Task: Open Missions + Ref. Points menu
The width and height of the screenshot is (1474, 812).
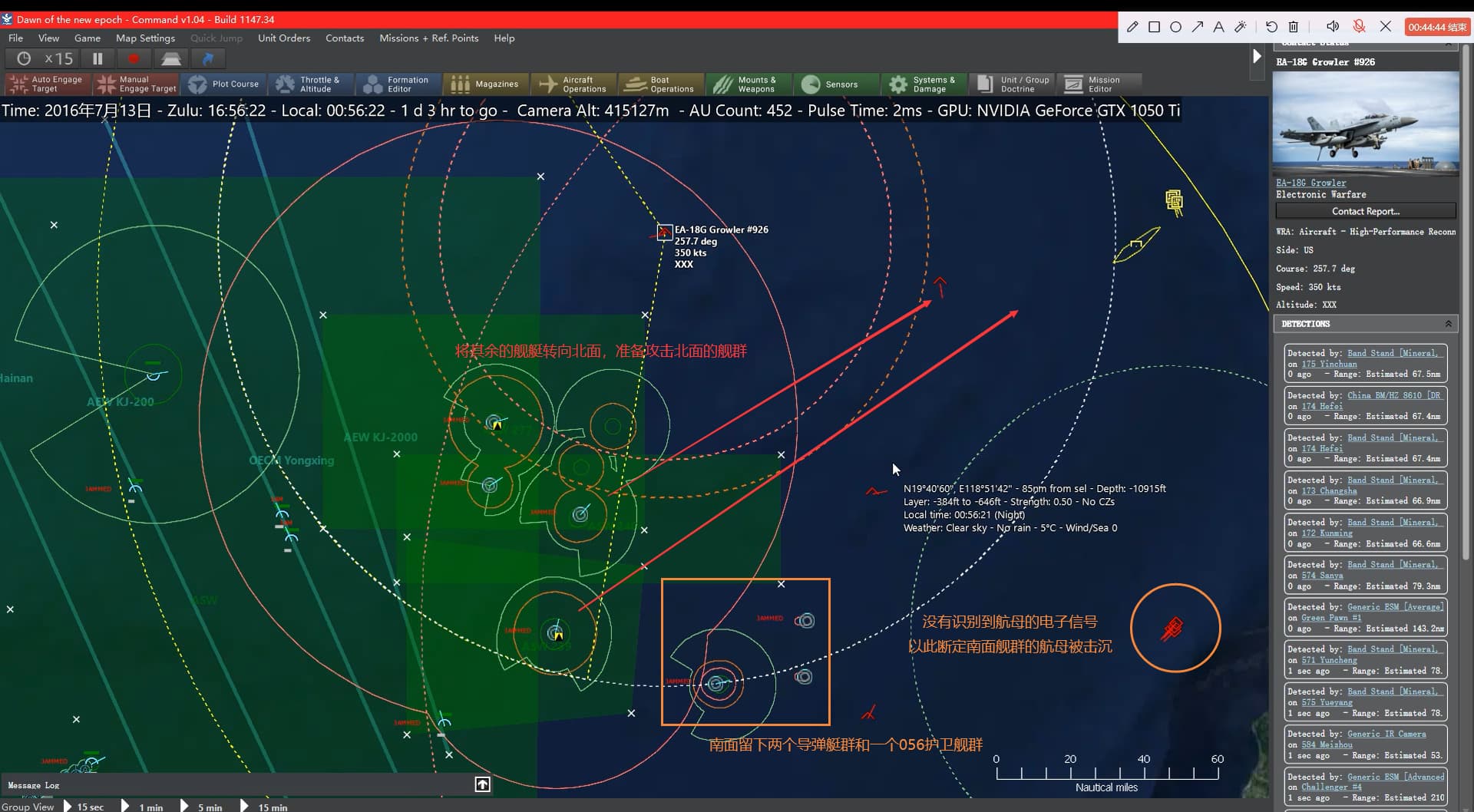Action: (x=428, y=38)
